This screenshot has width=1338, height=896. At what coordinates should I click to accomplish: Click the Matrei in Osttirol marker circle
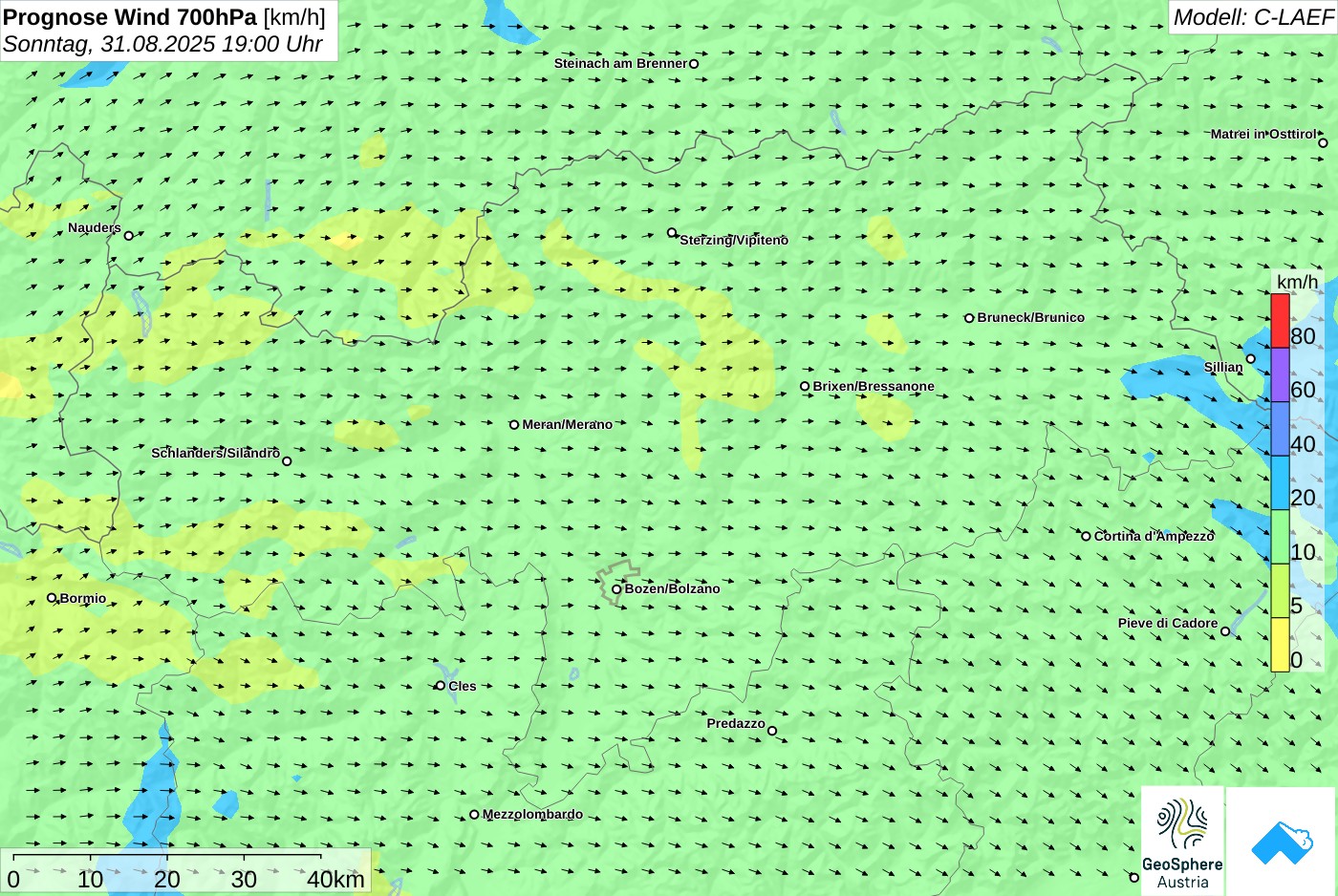tap(1323, 143)
